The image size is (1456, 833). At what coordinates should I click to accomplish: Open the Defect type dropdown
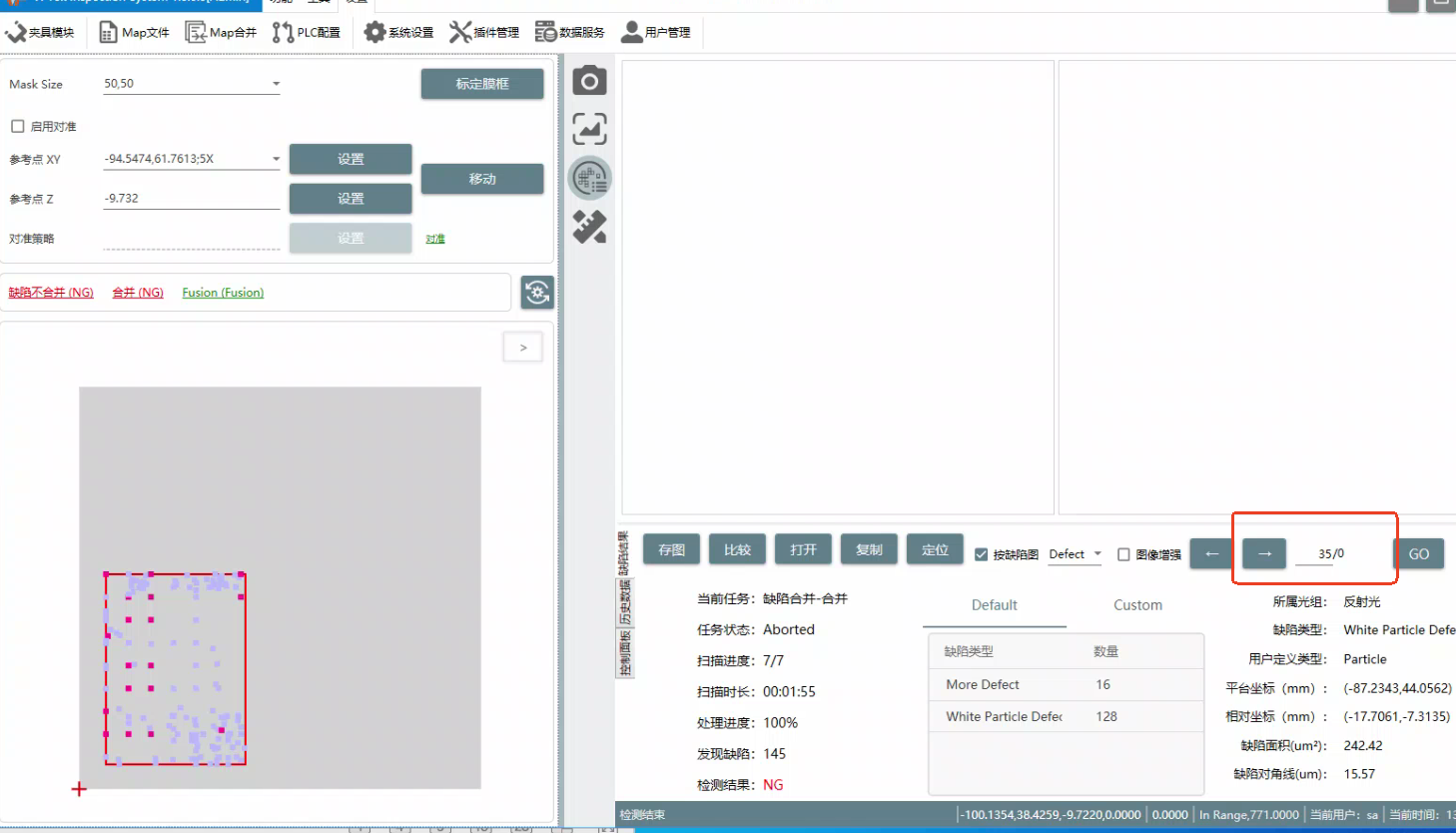[x=1097, y=554]
